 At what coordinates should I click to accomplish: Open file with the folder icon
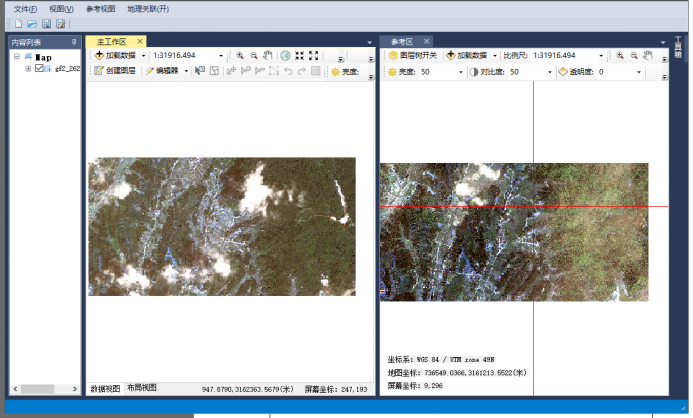(33, 23)
